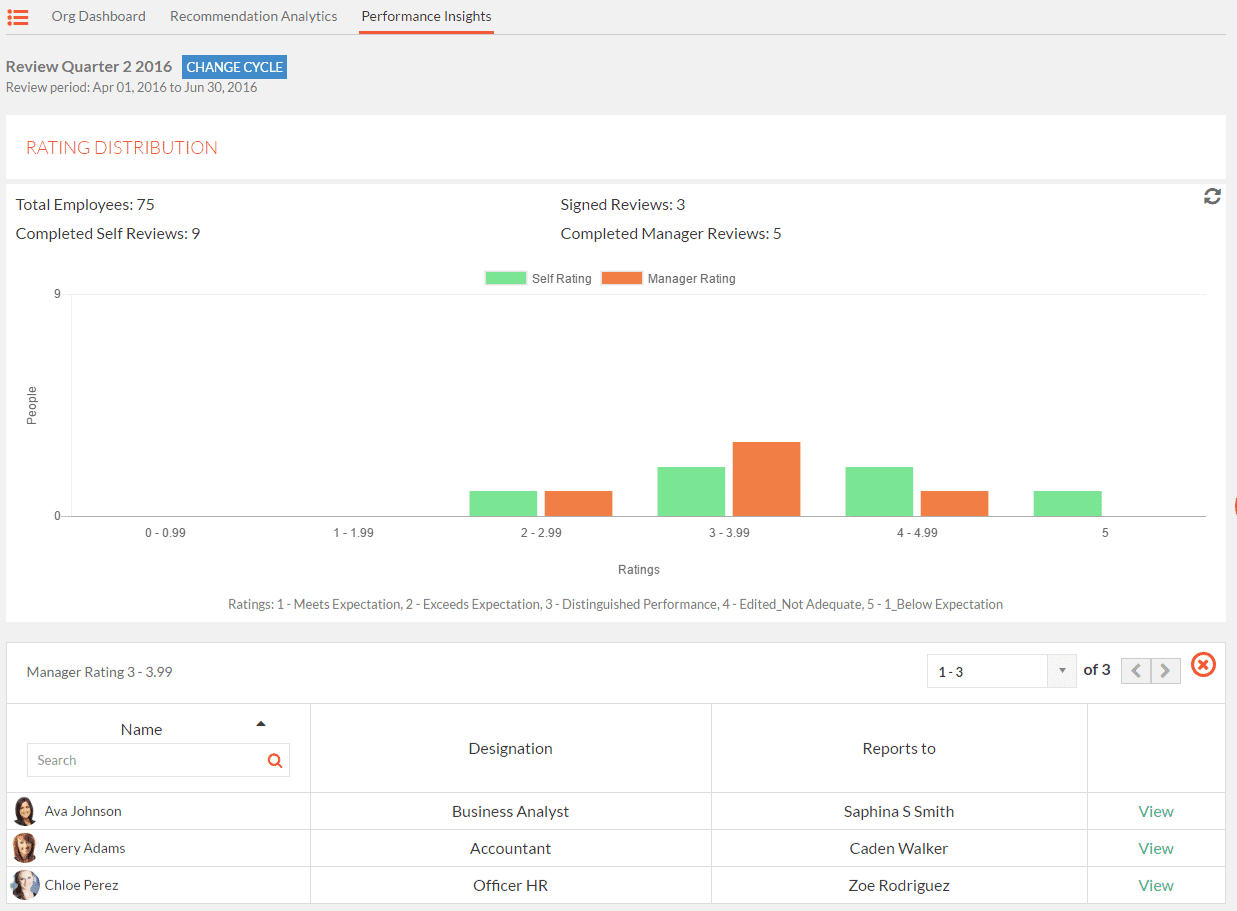Toggle Manager Rating legend series
This screenshot has width=1237, height=911.
[x=668, y=279]
